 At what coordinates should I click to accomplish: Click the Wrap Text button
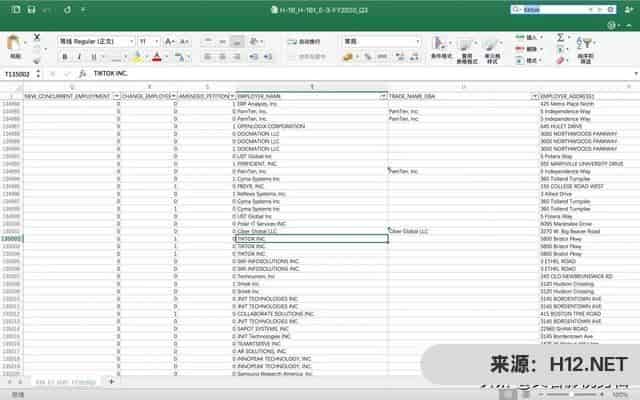[x=304, y=41]
